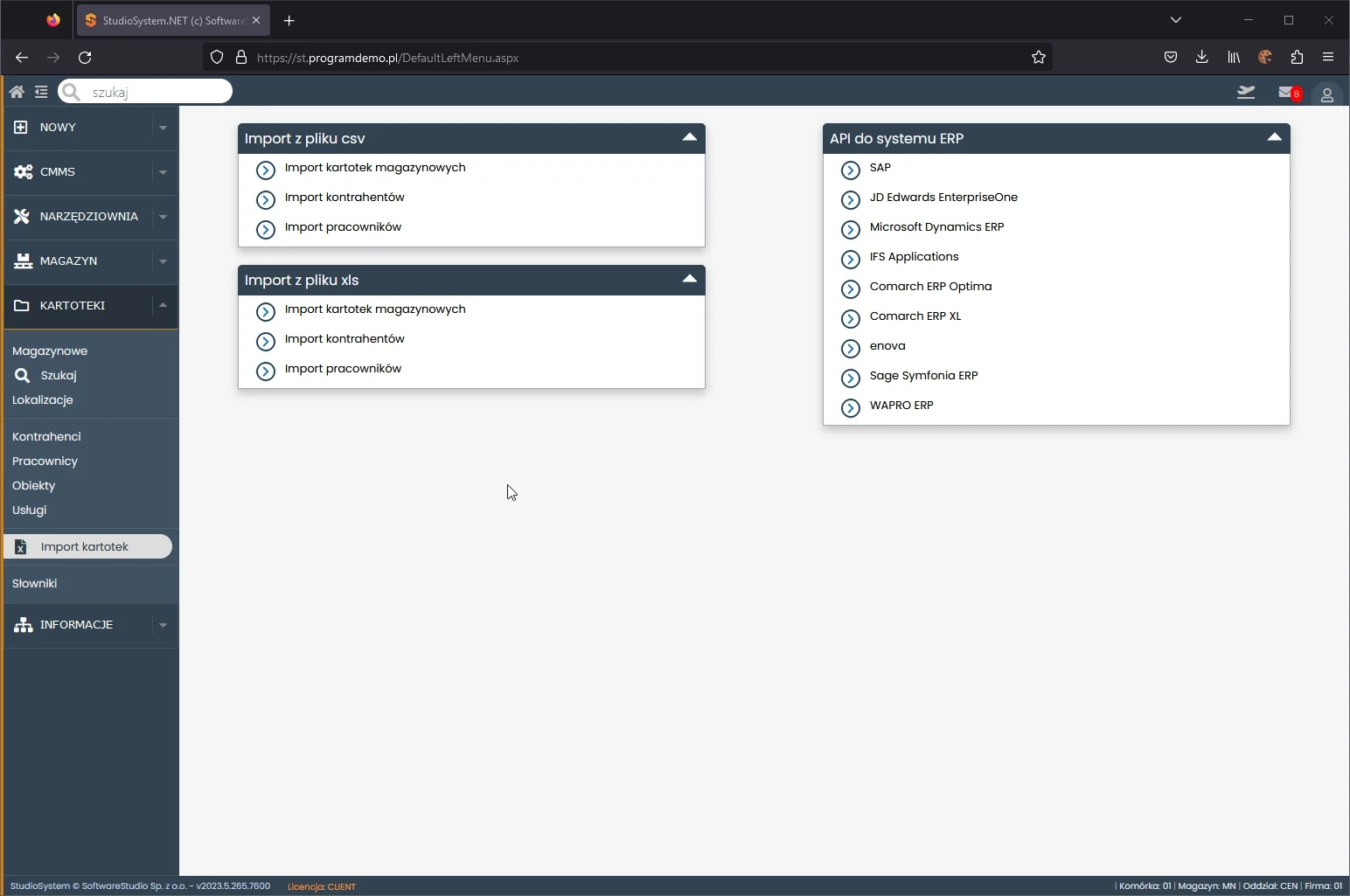
Task: Expand the CMMS menu dropdown arrow
Action: [163, 172]
